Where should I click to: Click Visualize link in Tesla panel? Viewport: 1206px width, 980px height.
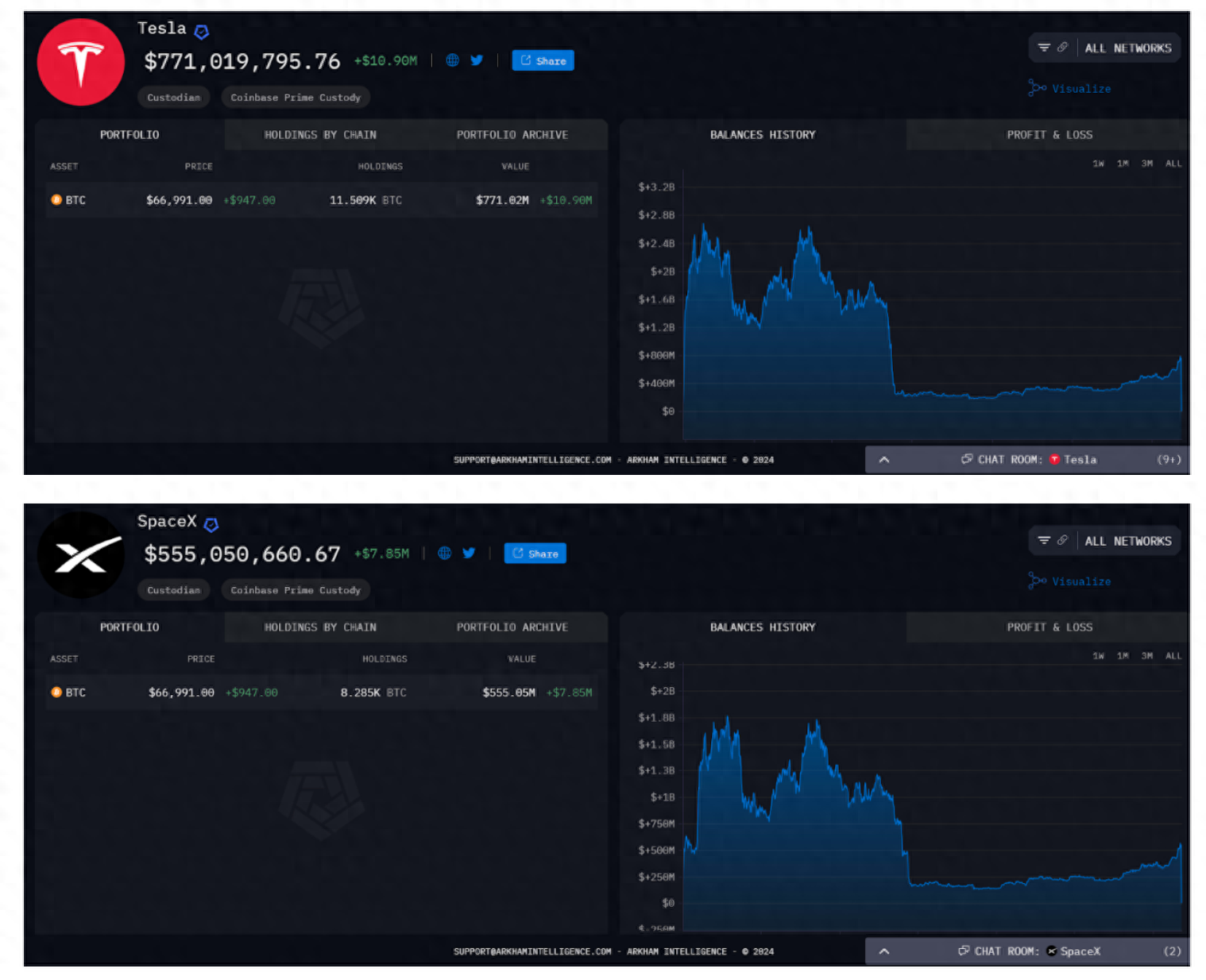click(x=1070, y=88)
